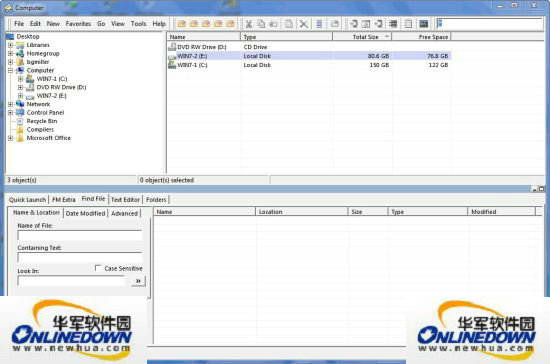
Task: Select the Advanced search tab
Action: tap(124, 213)
